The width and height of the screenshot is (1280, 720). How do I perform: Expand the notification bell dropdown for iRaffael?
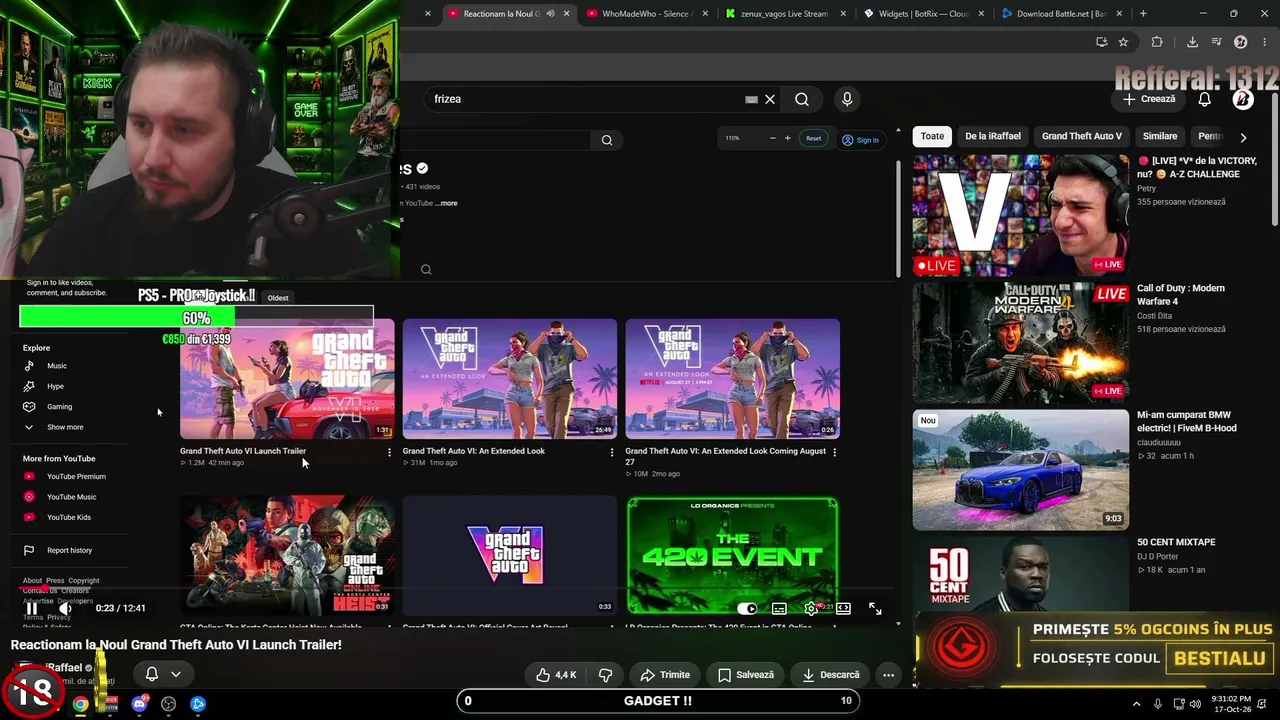pyautogui.click(x=163, y=674)
